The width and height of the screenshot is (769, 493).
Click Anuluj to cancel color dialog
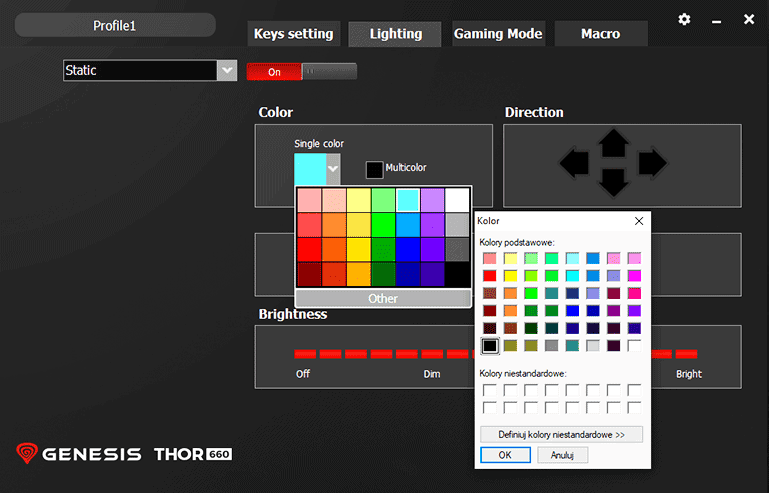point(562,455)
